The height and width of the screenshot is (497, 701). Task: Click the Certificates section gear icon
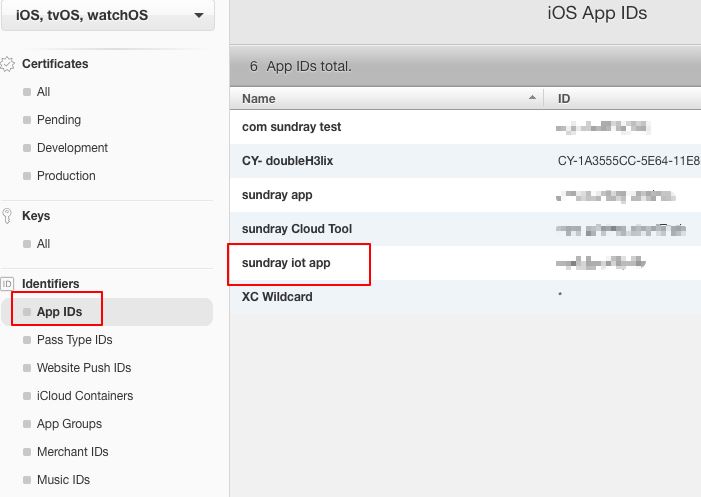8,64
